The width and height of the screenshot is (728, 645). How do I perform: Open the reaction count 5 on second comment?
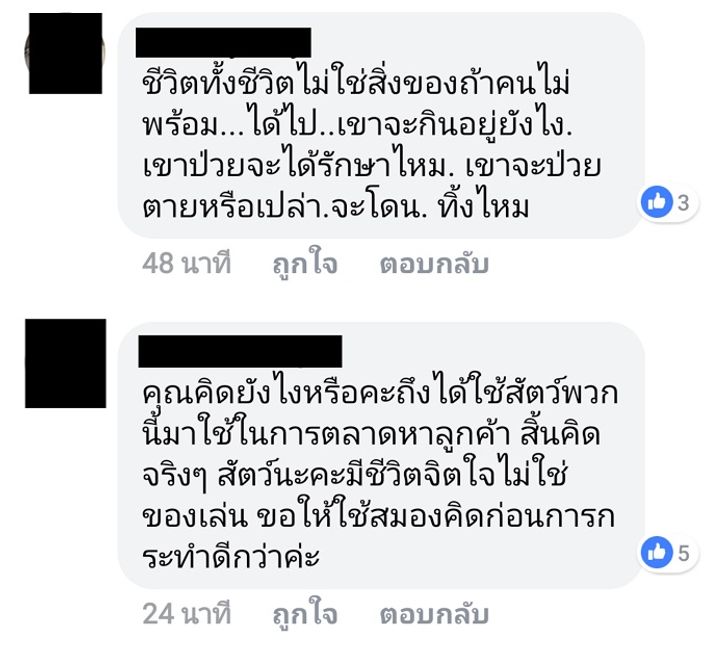(683, 553)
